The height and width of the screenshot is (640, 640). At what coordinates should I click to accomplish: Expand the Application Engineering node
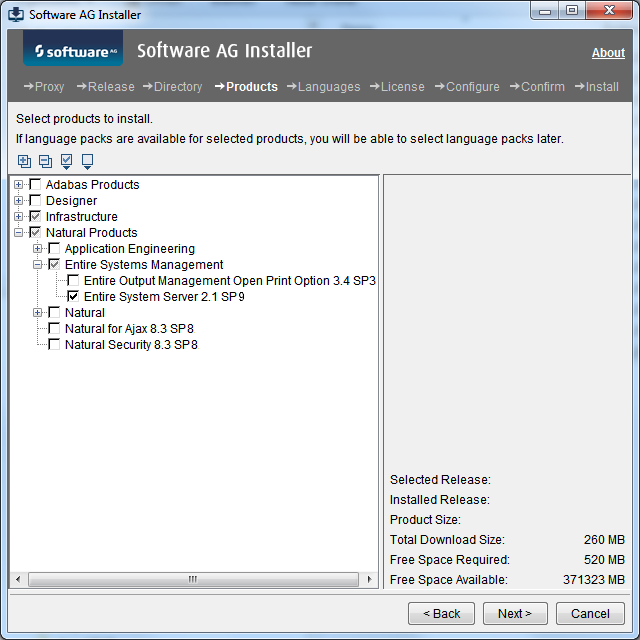pos(38,249)
